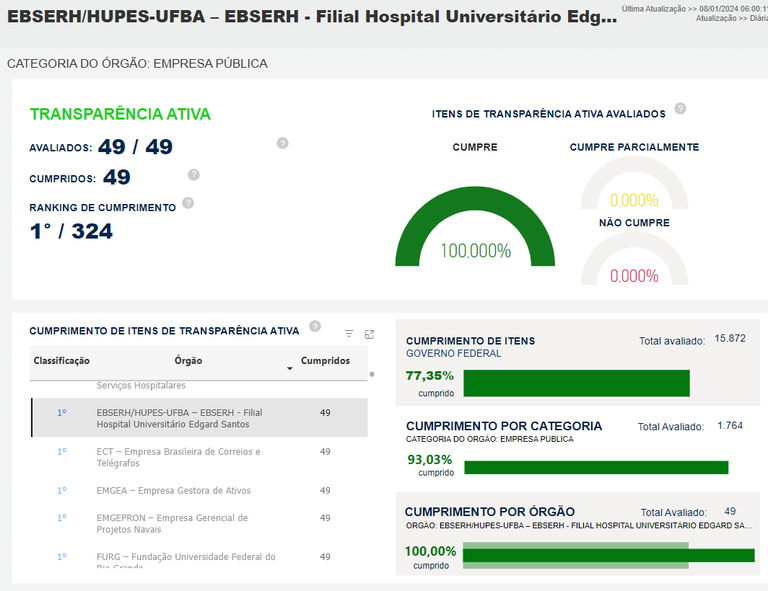Click the Cumpridos value 49 in ECT row
The width and height of the screenshot is (768, 591).
pos(325,451)
